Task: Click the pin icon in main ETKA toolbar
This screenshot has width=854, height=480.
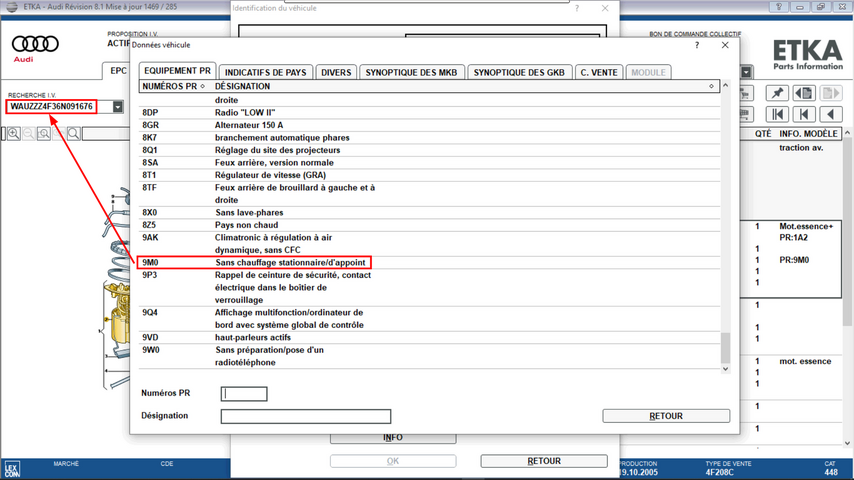Action: [x=777, y=93]
